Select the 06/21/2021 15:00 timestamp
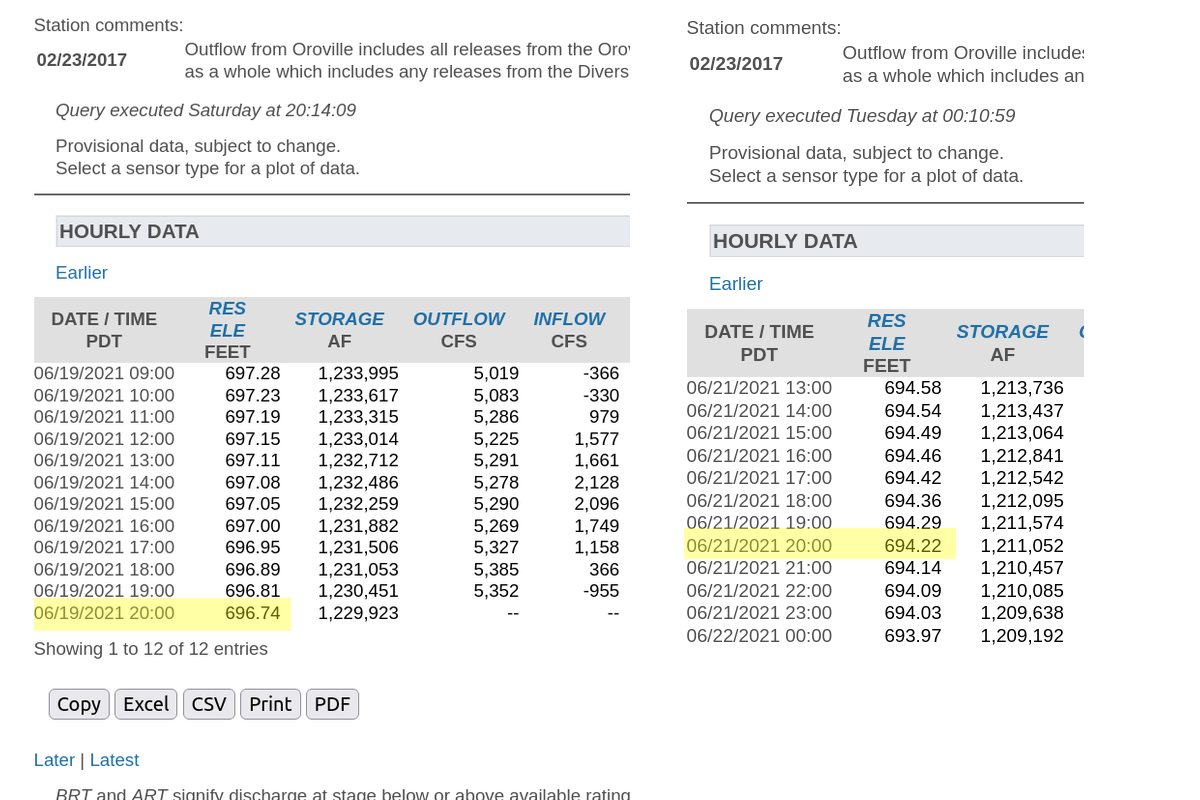This screenshot has height=800, width=1200. [759, 433]
